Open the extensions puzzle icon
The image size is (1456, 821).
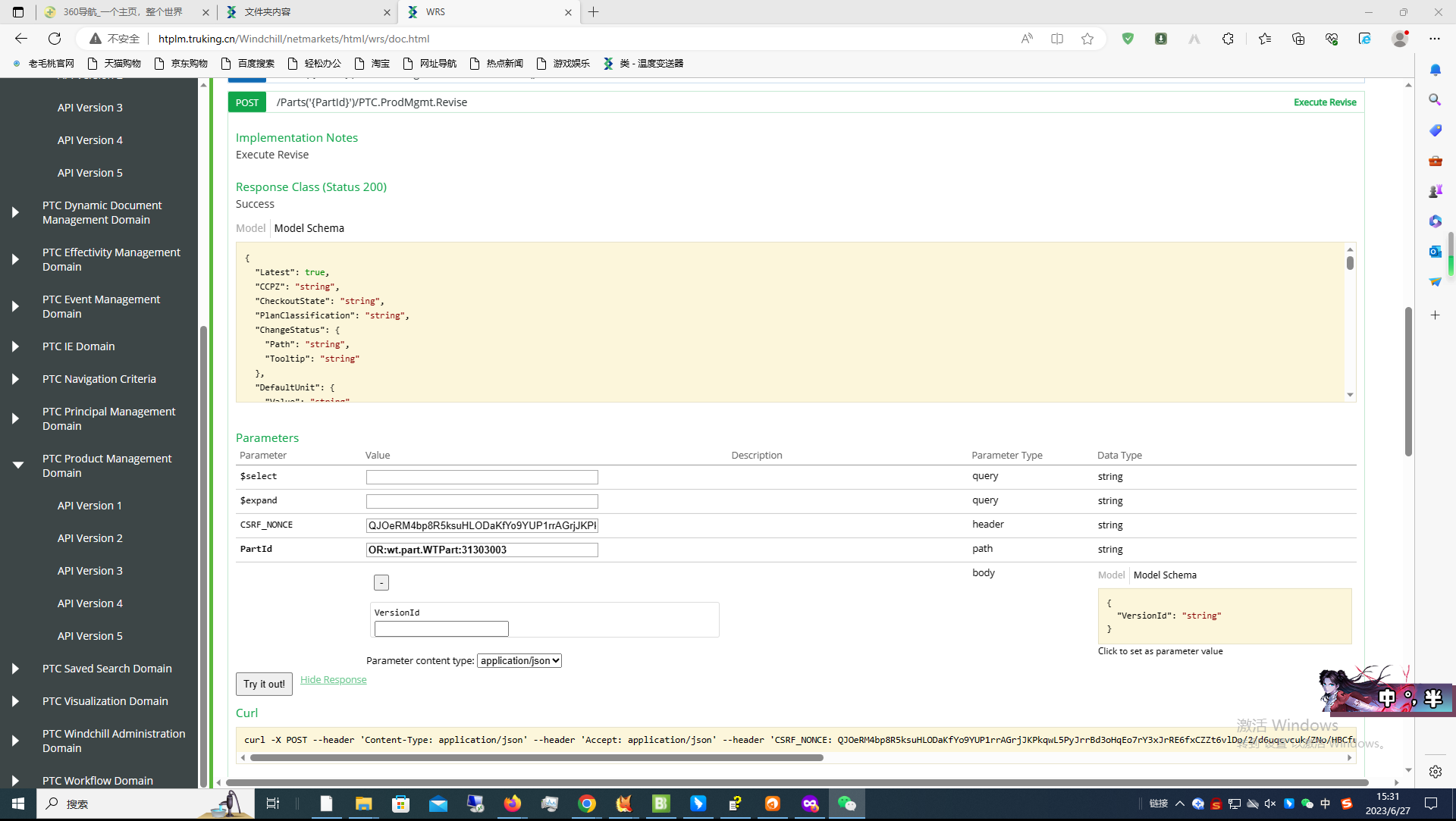(1228, 39)
